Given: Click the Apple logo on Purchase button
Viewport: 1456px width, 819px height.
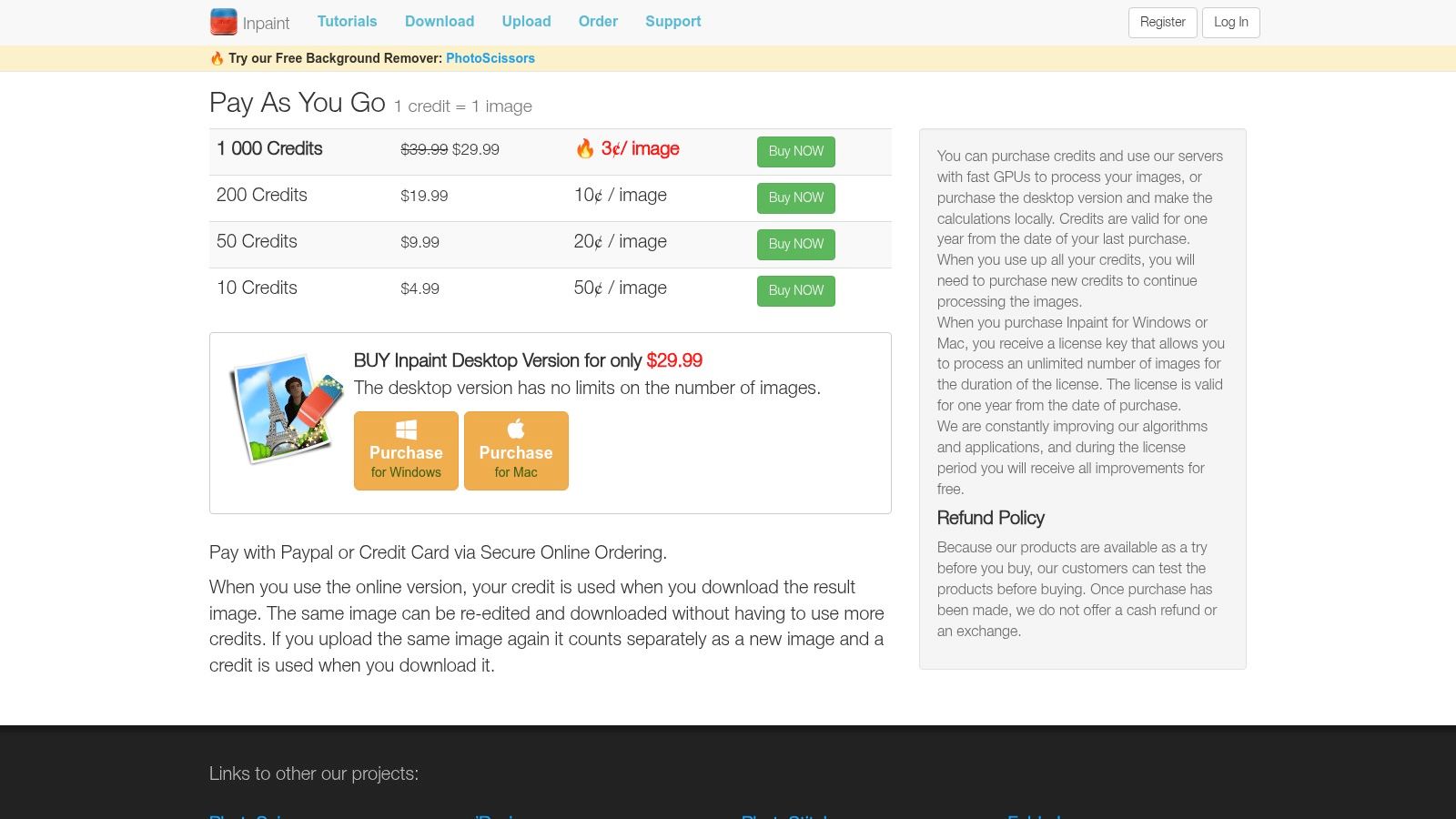Looking at the screenshot, I should [516, 429].
